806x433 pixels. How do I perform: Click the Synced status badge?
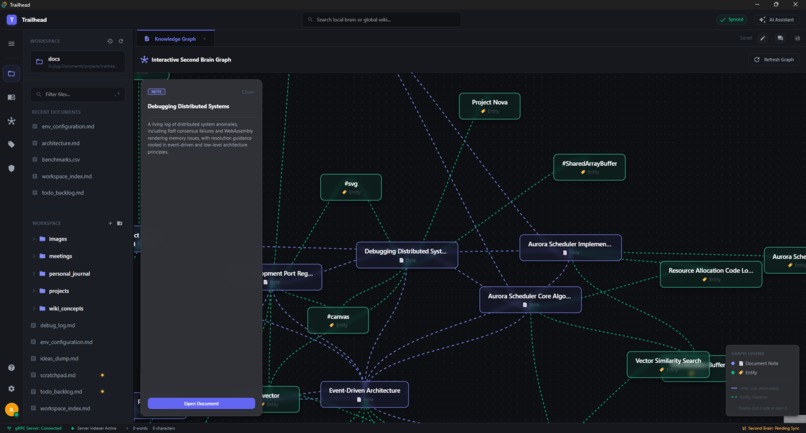(731, 20)
